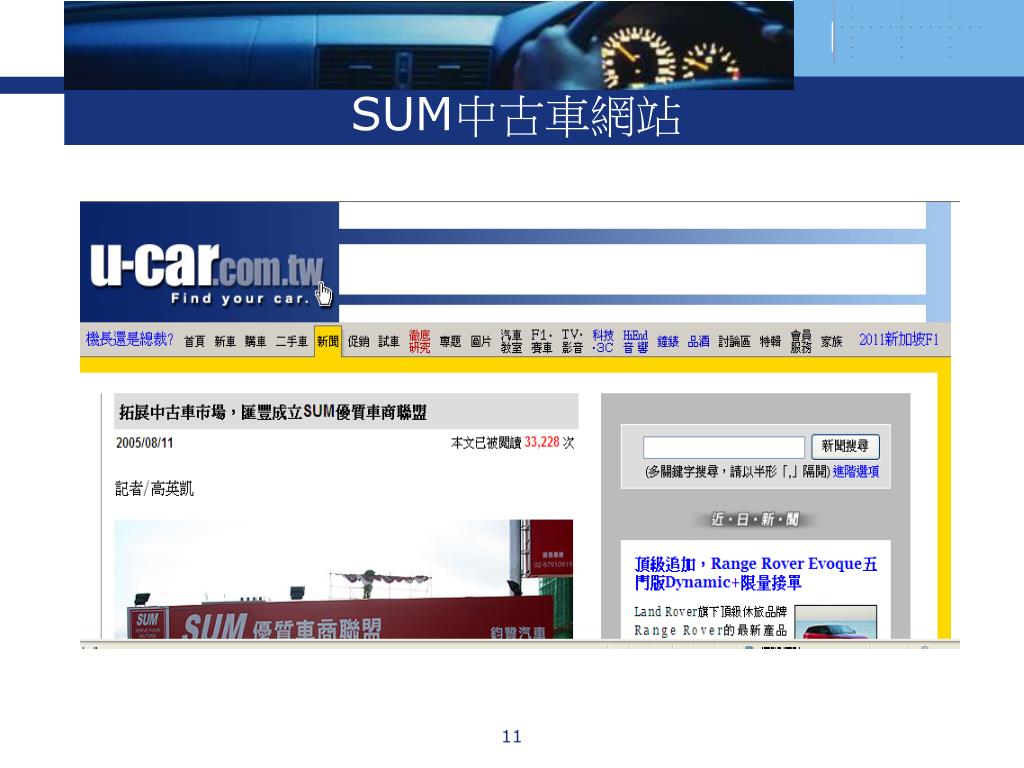Click the 新聞搜尋 button

845,447
